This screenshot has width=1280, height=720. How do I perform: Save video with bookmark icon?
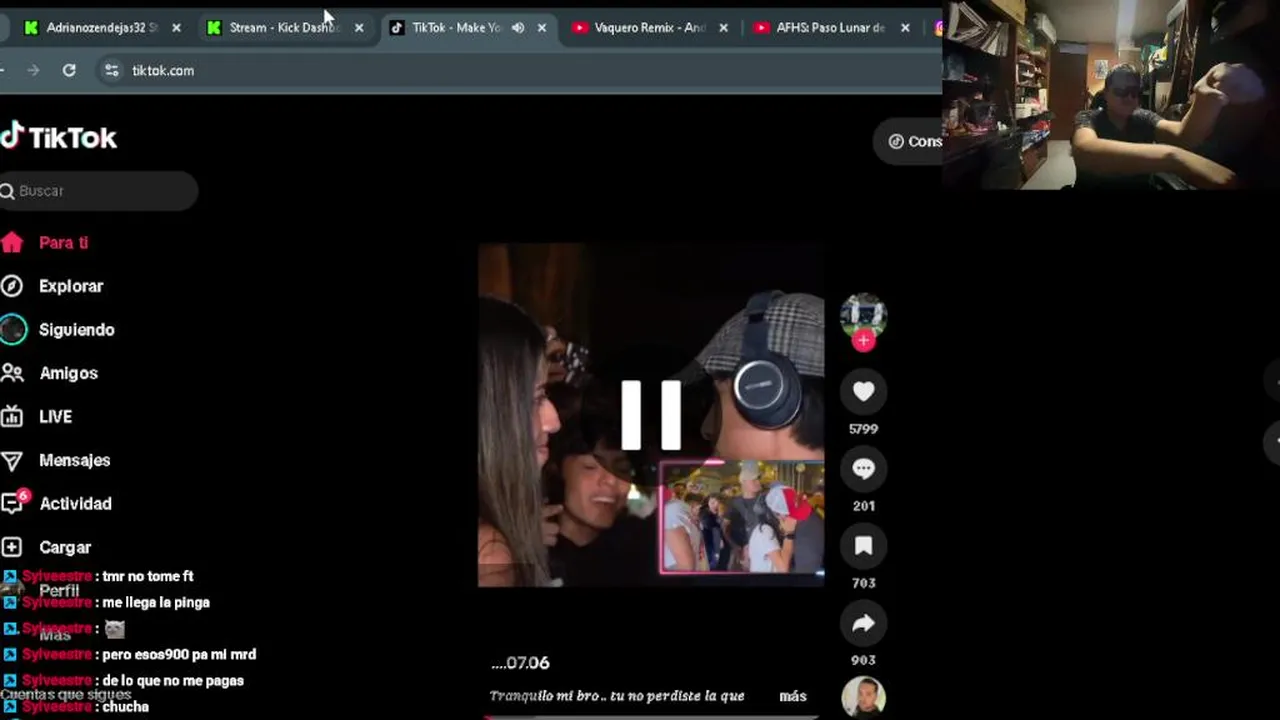863,546
